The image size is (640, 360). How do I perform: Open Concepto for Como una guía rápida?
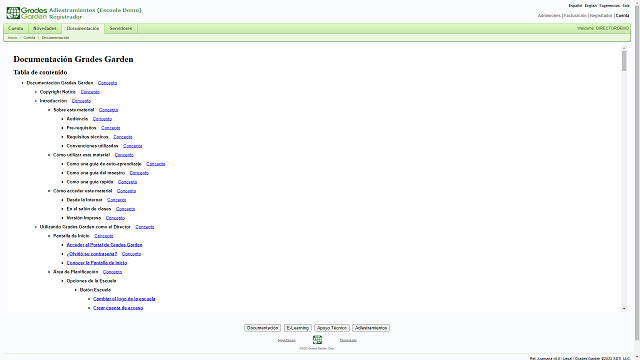click(x=127, y=182)
